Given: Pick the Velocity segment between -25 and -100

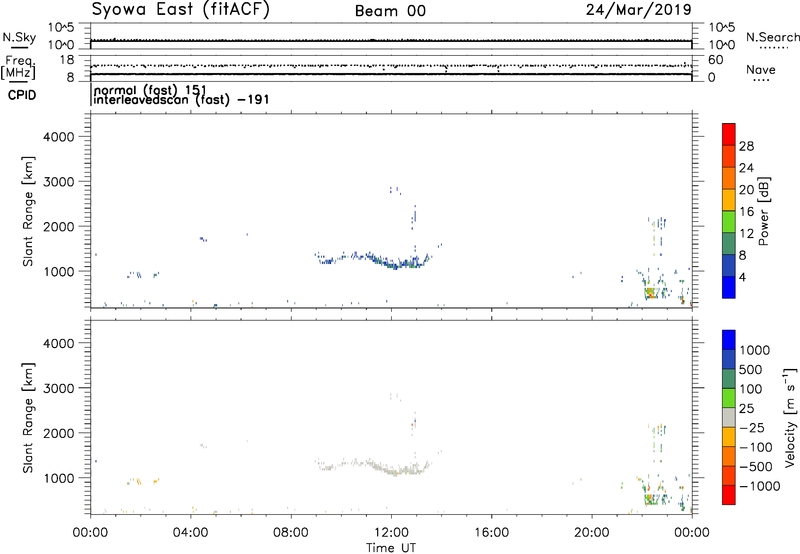Looking at the screenshot, I should [729, 437].
